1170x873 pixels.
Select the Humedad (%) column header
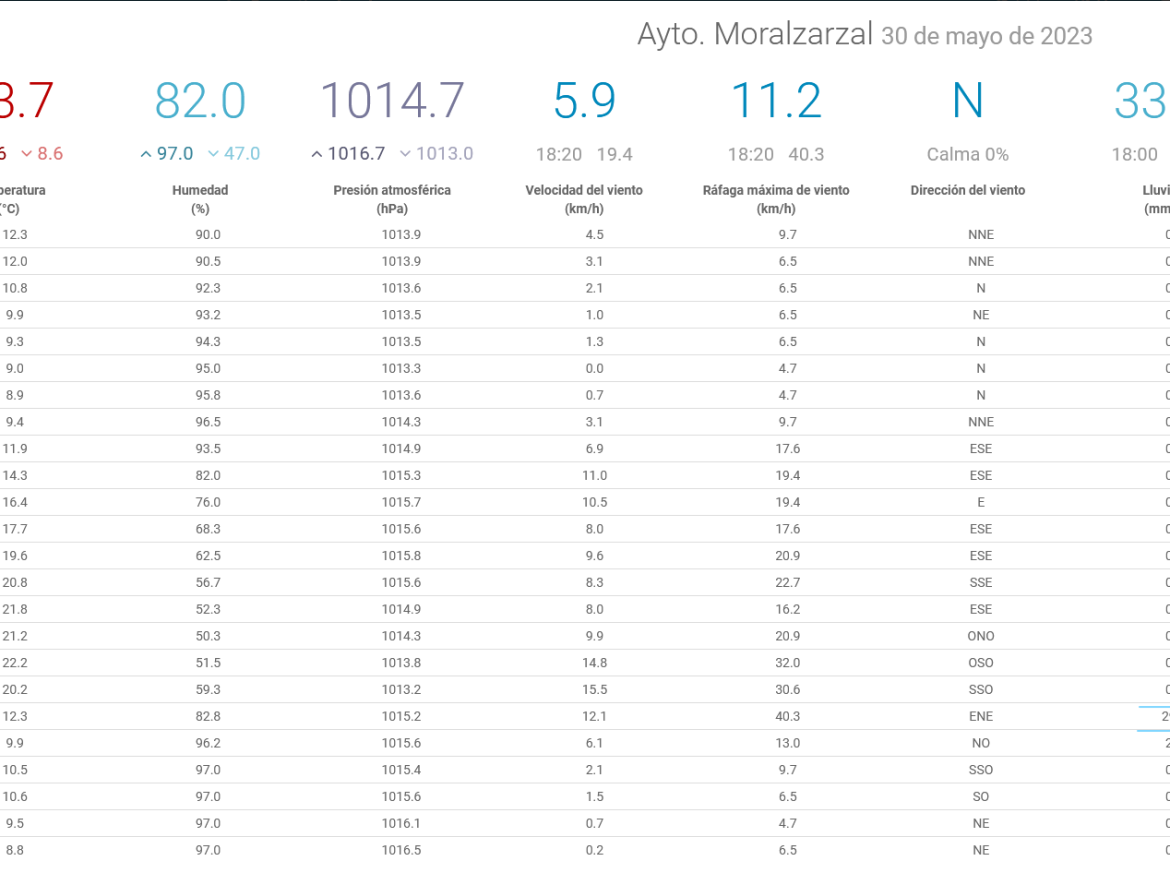coord(200,199)
